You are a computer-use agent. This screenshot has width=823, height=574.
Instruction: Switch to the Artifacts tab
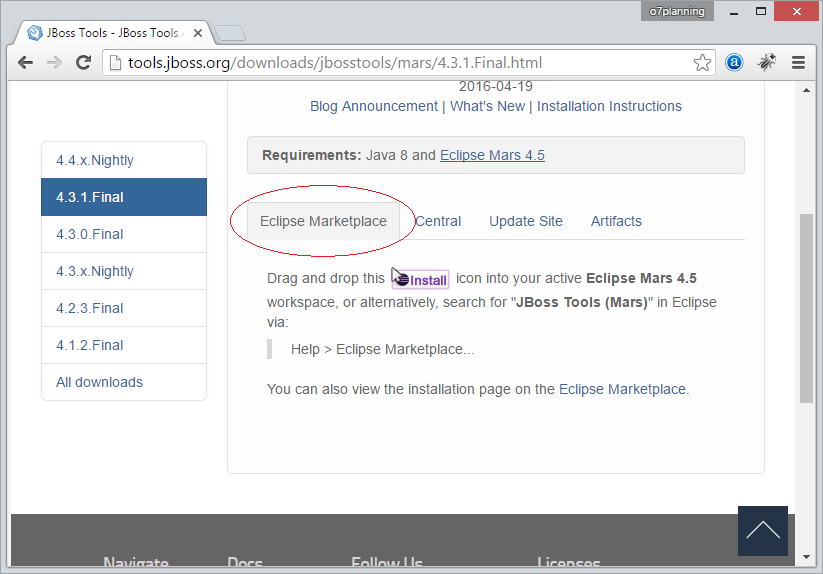pos(616,221)
